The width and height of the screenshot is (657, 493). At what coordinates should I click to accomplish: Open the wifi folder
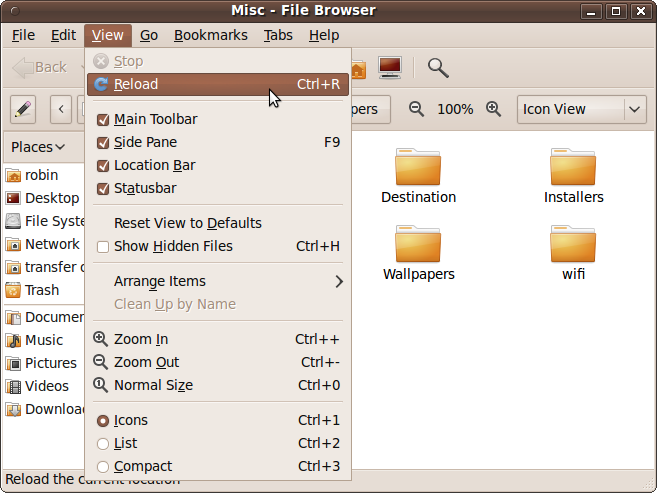pos(573,253)
